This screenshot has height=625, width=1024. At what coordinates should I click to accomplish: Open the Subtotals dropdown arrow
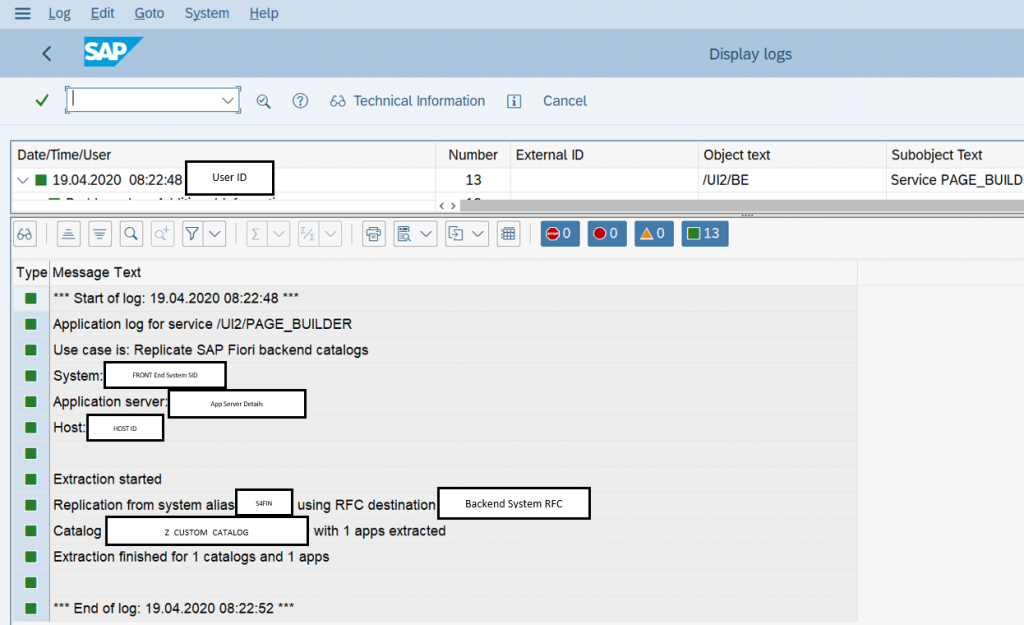[x=330, y=234]
